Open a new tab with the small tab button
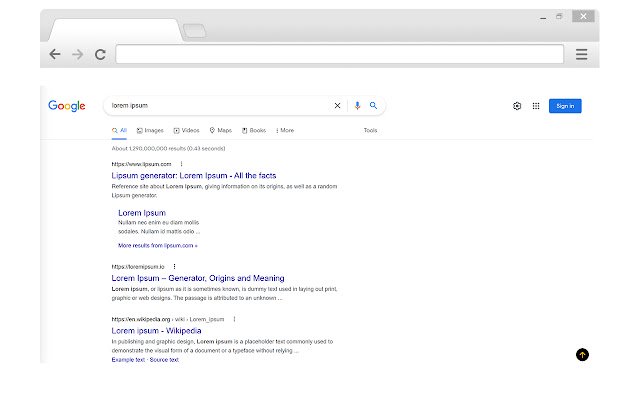 pyautogui.click(x=194, y=31)
